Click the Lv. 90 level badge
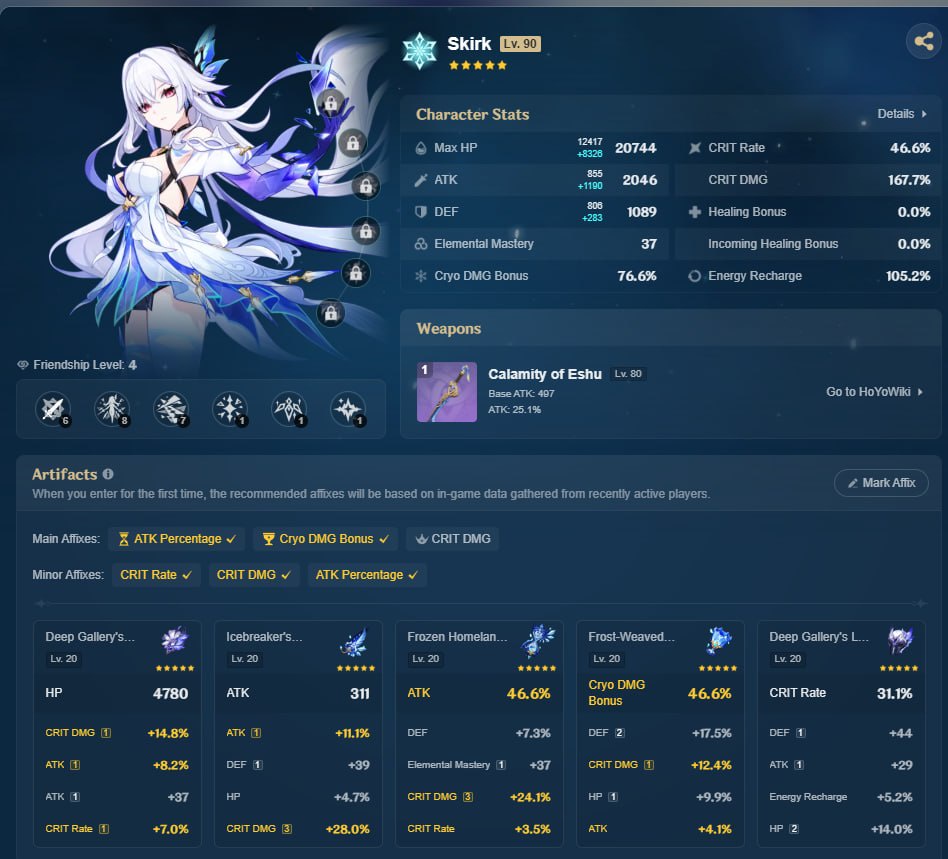948x859 pixels. point(520,44)
